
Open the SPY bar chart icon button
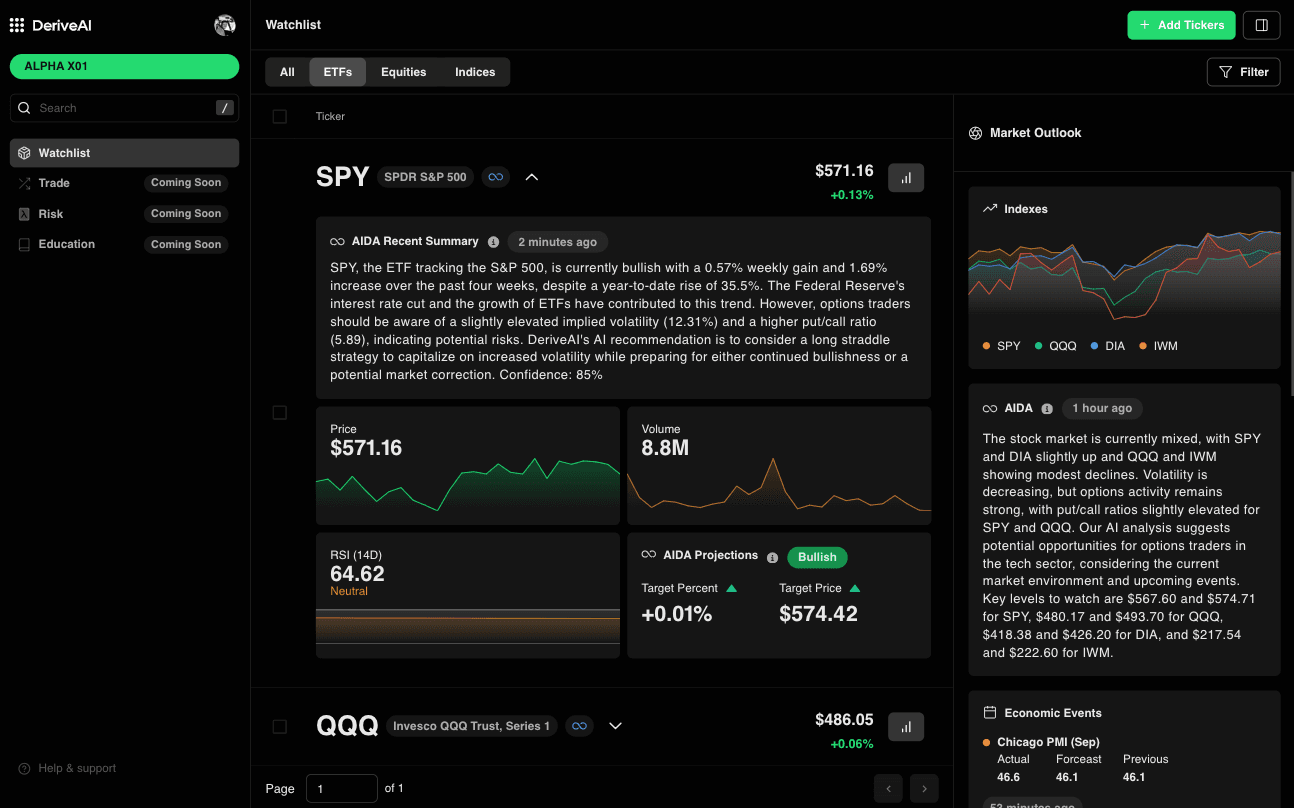click(906, 177)
